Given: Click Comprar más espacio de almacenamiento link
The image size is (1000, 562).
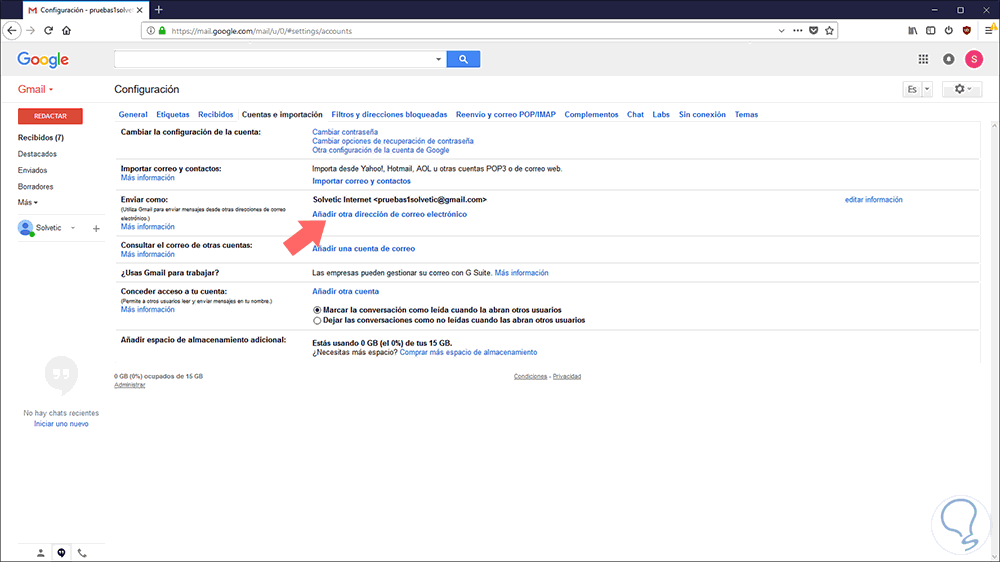Looking at the screenshot, I should coord(468,352).
